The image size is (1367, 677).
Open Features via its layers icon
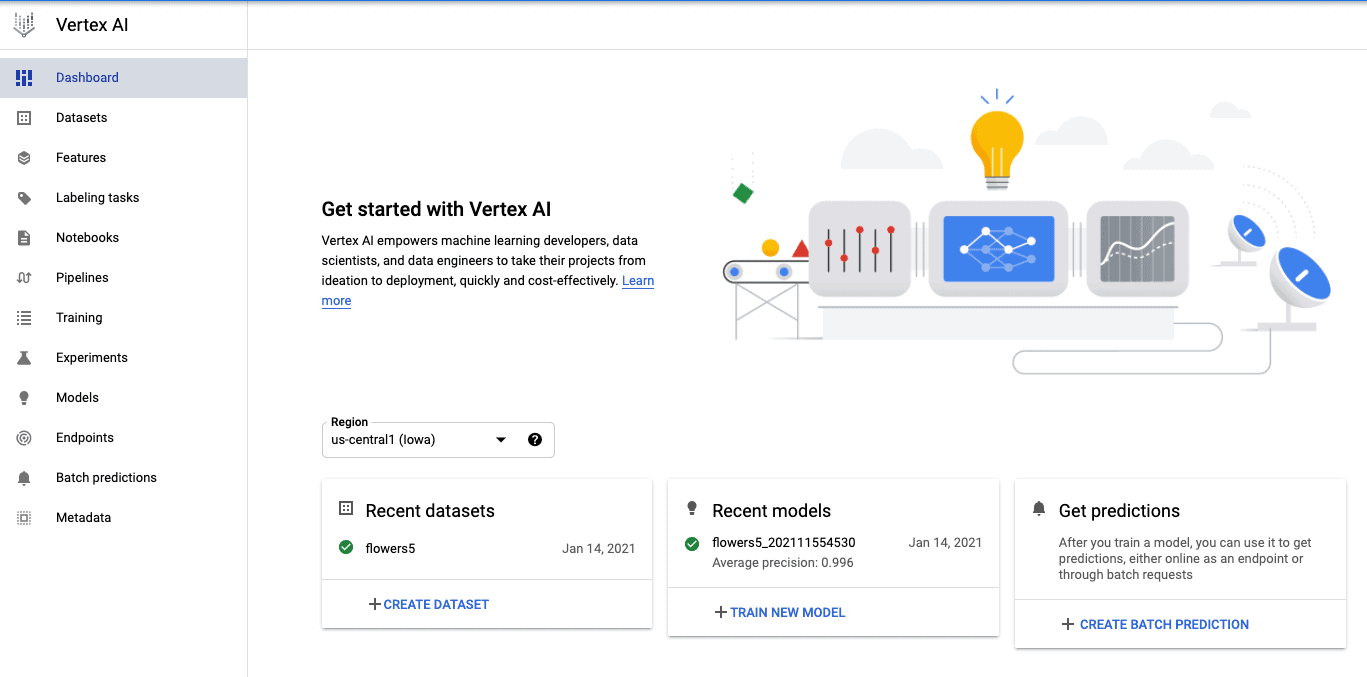click(x=24, y=158)
